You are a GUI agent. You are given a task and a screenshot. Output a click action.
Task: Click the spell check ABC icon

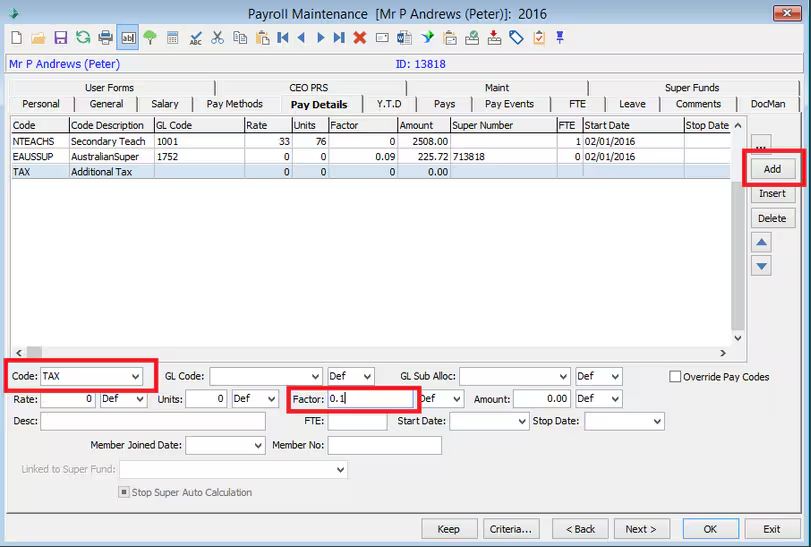196,38
